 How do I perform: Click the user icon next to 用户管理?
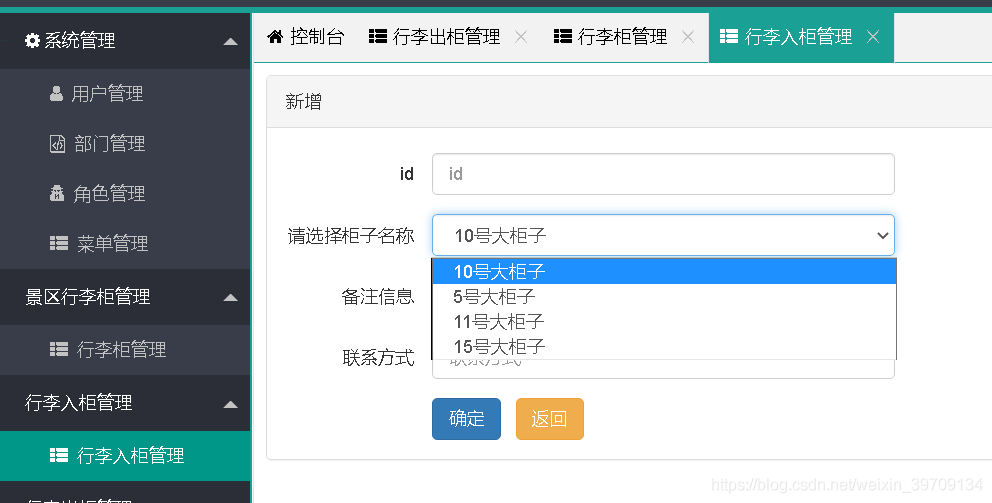56,94
